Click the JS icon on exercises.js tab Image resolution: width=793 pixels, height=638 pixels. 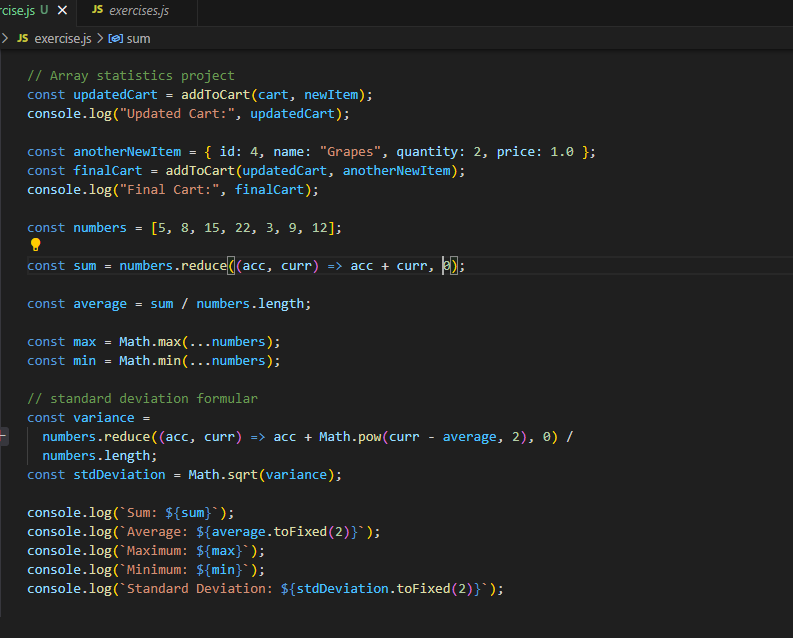click(98, 10)
